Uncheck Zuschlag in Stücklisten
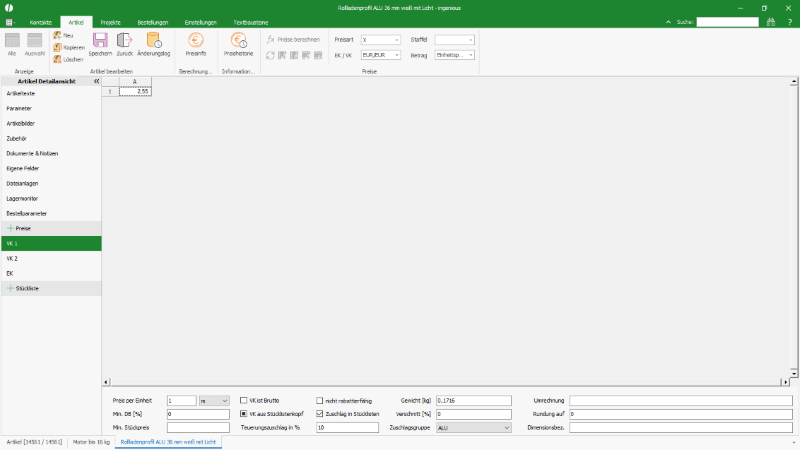 [319, 414]
